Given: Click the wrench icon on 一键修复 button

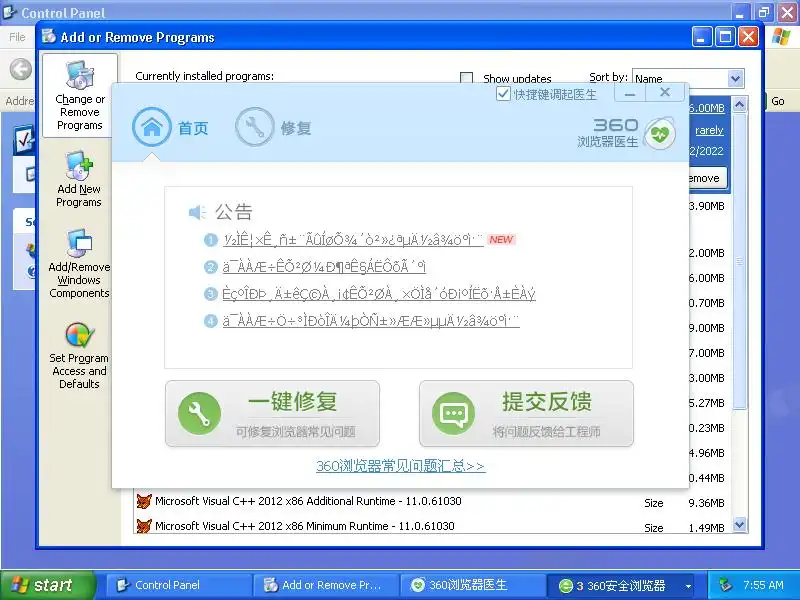Looking at the screenshot, I should pyautogui.click(x=199, y=414).
